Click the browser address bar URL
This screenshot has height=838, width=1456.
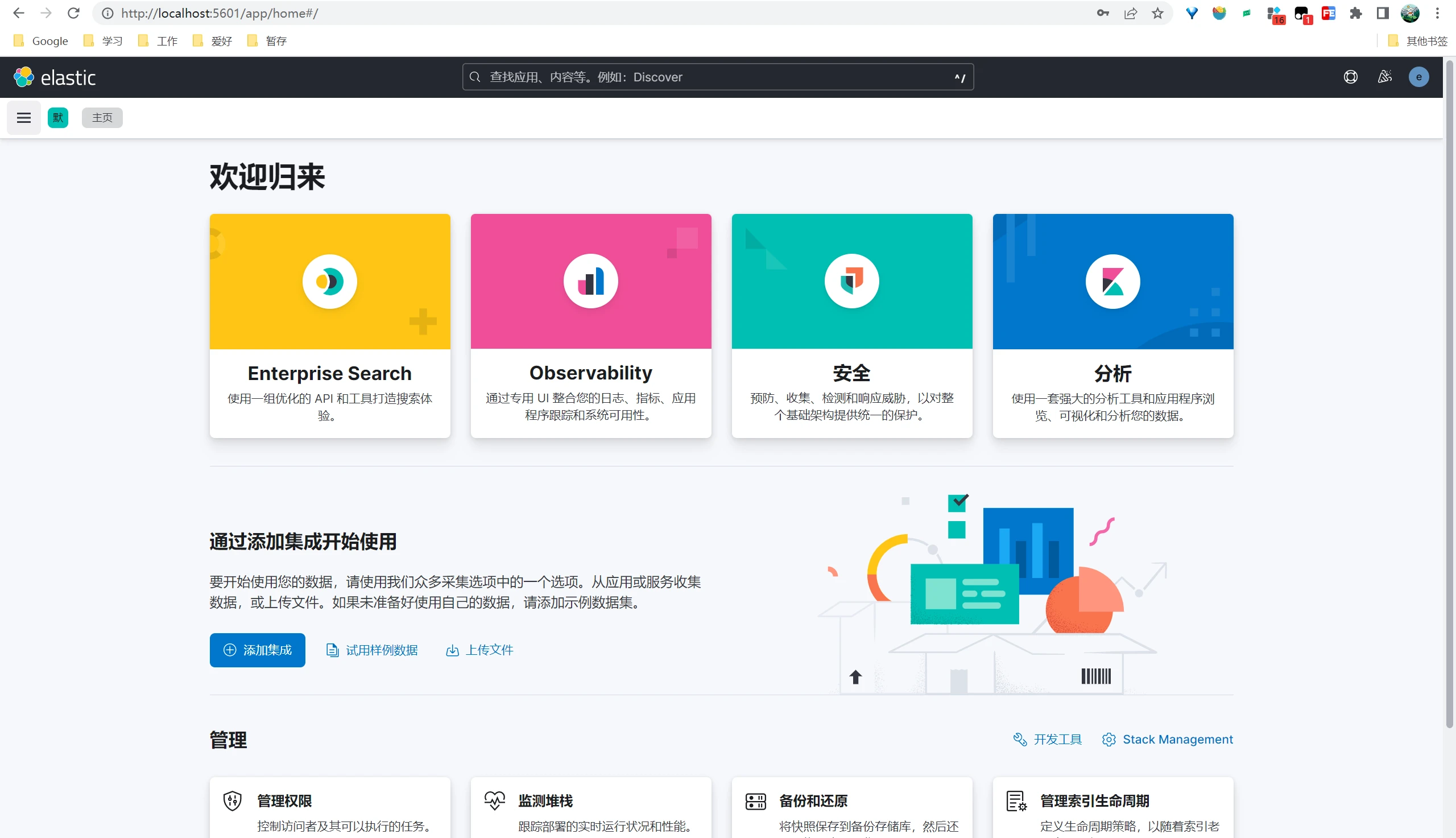click(x=219, y=13)
